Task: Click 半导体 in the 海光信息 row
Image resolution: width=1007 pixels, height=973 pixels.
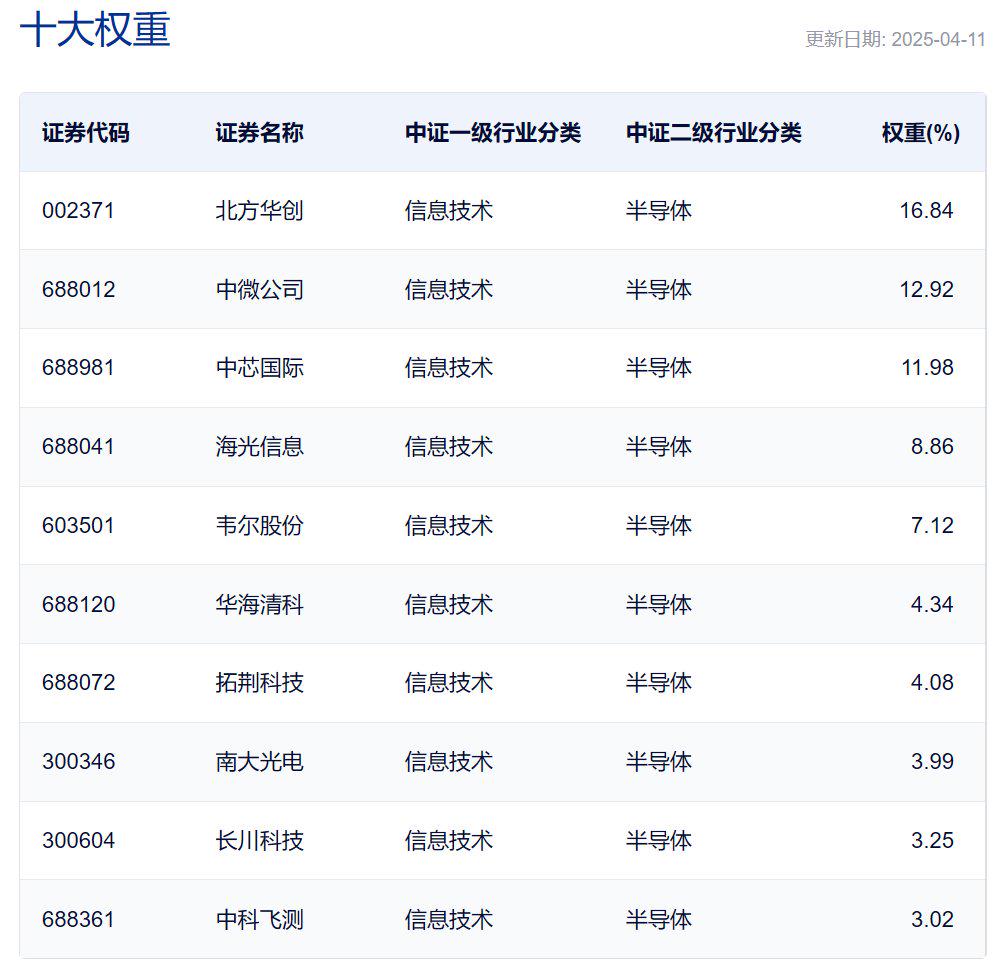Action: [659, 447]
